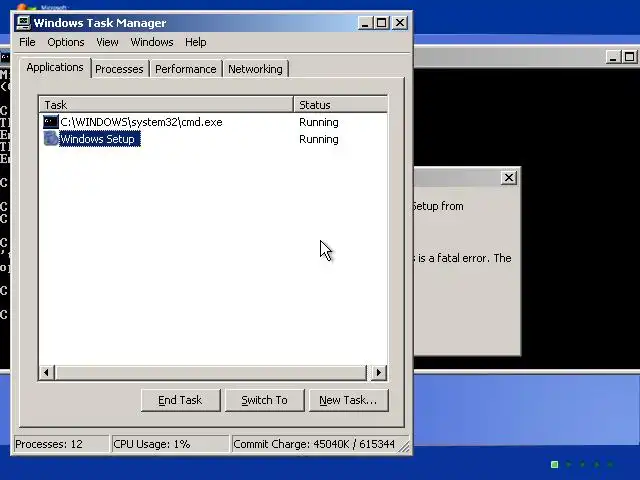Sort the list by Status column header

[x=340, y=105]
